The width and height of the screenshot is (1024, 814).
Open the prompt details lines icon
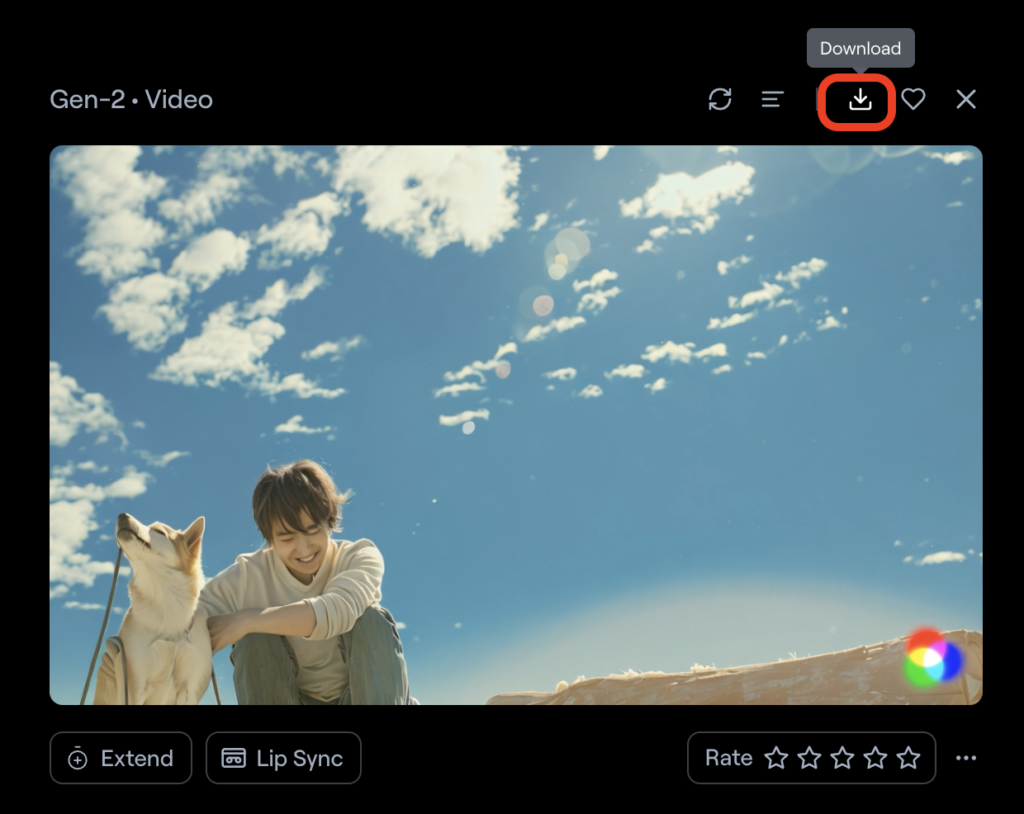tap(772, 99)
